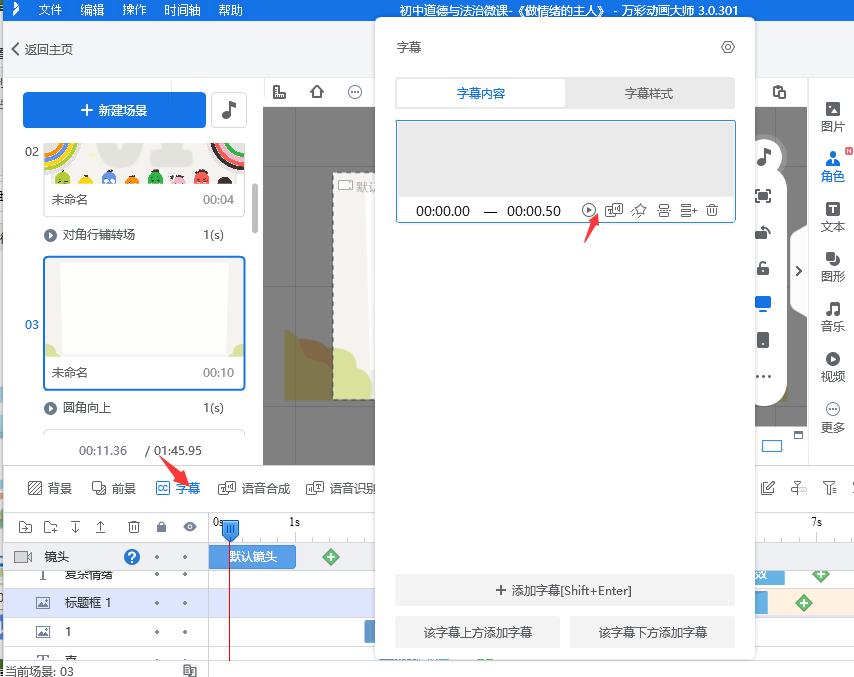The height and width of the screenshot is (677, 854).
Task: Expand the right panel with the chevron arrow
Action: click(x=799, y=270)
